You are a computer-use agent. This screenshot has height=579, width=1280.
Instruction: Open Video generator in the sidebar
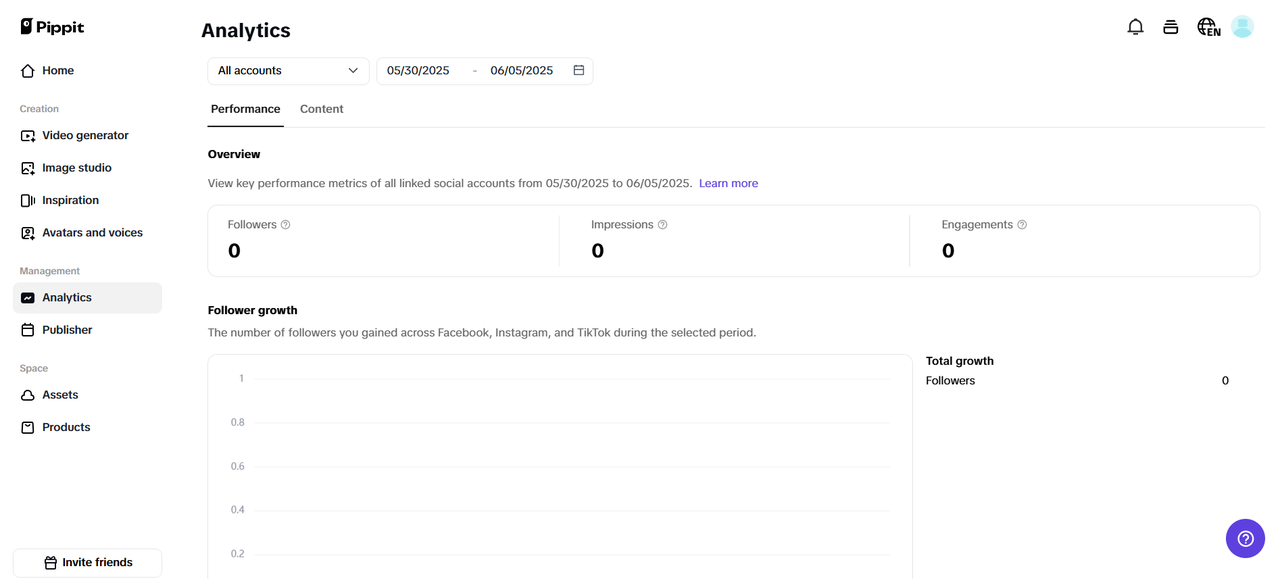point(85,136)
